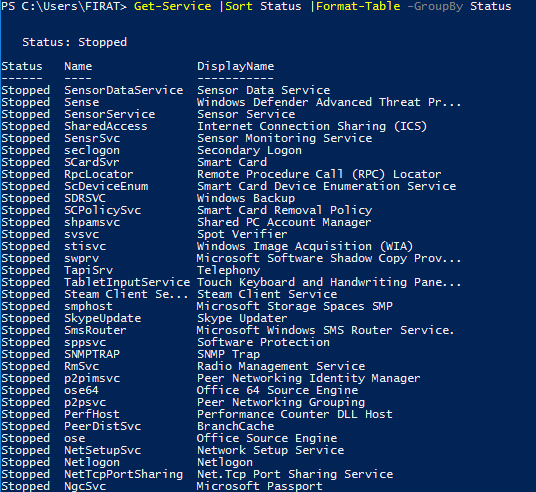Click the DisplayName column header
The height and width of the screenshot is (492, 536).
coord(236,66)
